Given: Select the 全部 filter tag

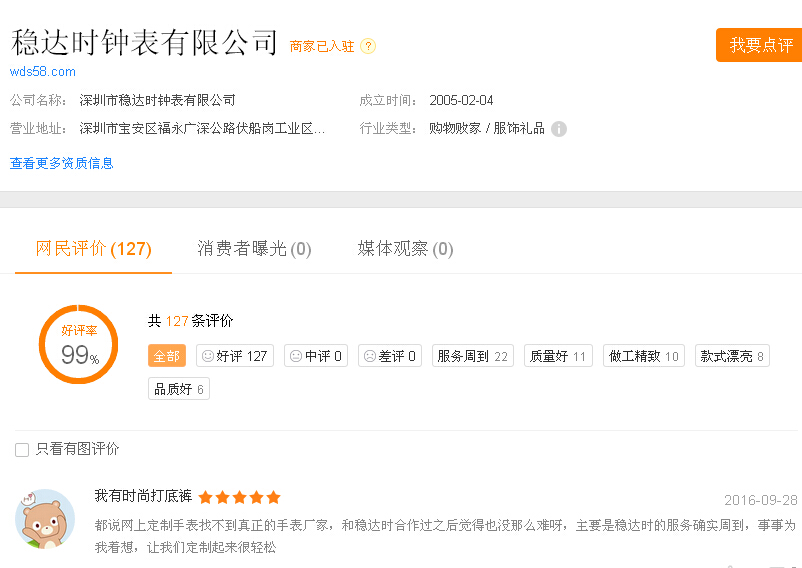Looking at the screenshot, I should pyautogui.click(x=167, y=356).
